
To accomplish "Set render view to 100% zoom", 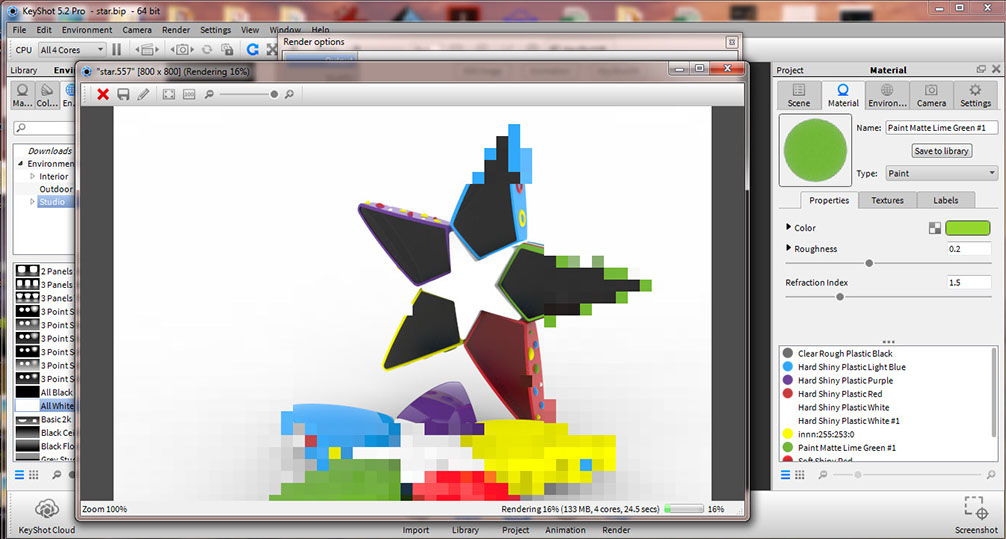I will click(189, 94).
